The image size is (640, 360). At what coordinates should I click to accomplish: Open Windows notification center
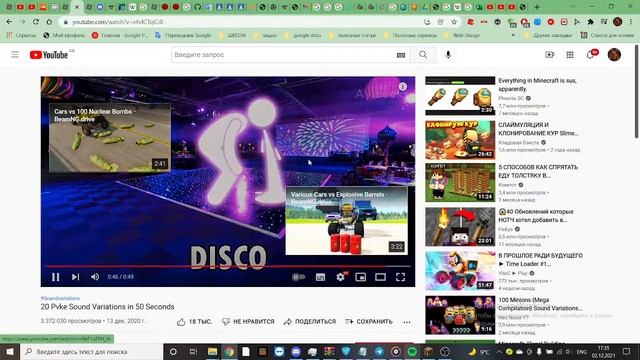pos(627,351)
